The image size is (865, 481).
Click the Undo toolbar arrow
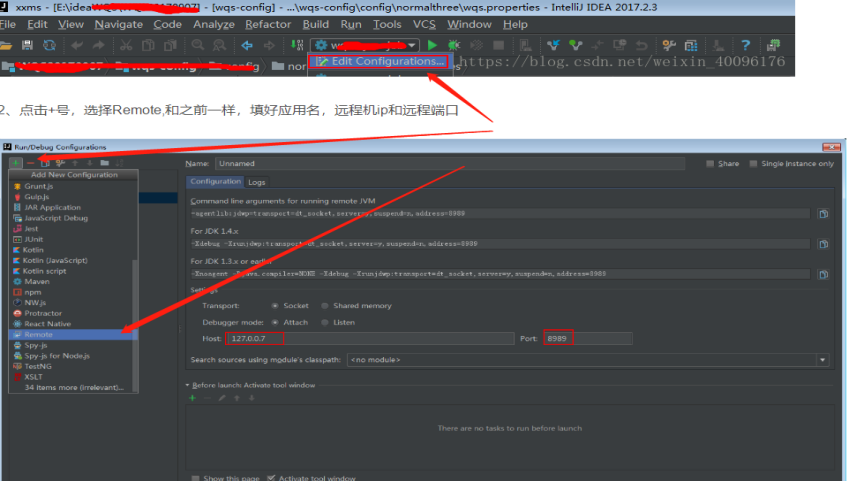pyautogui.click(x=77, y=45)
